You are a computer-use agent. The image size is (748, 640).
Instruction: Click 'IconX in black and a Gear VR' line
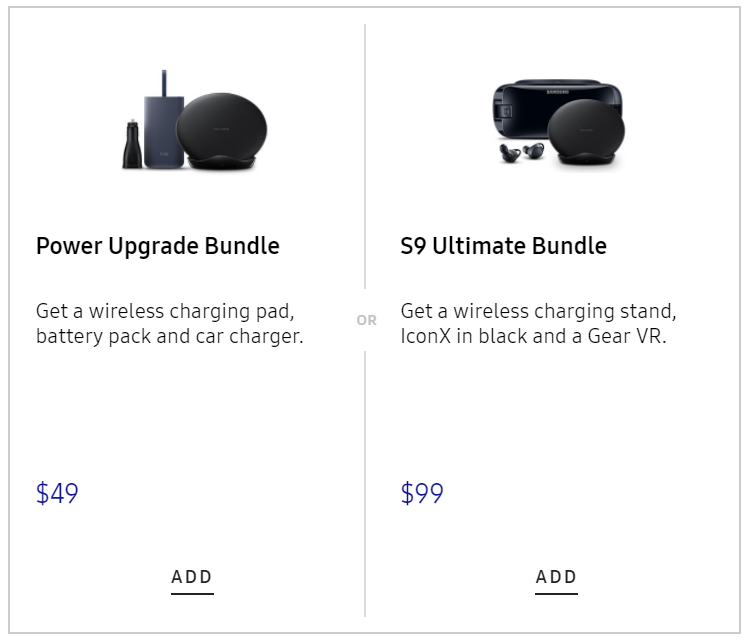click(x=533, y=336)
